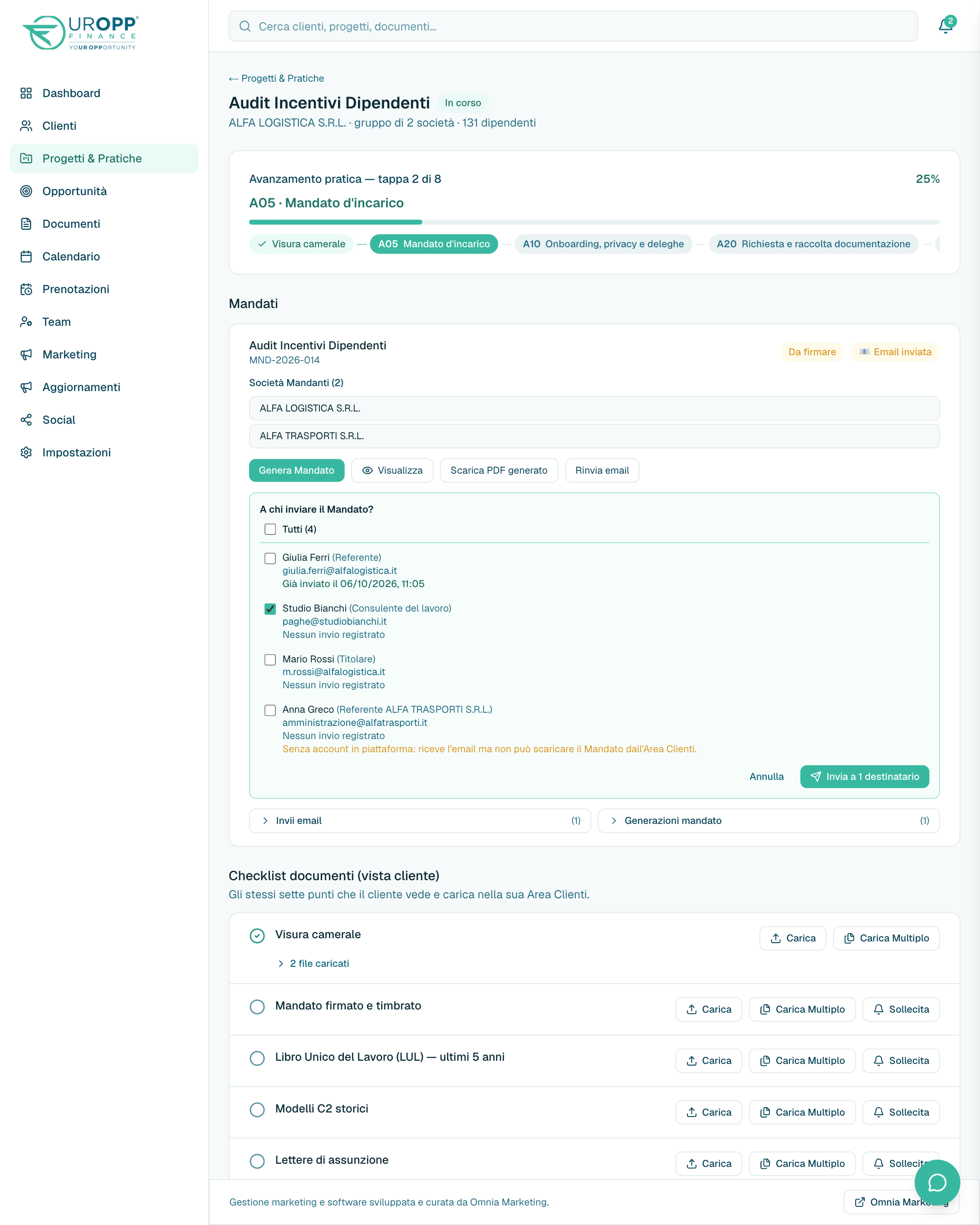Click Genera Mandato button
The height and width of the screenshot is (1225, 980).
pos(297,470)
